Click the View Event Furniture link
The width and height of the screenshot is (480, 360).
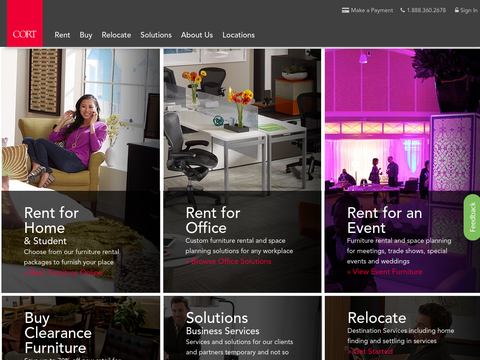click(x=385, y=272)
